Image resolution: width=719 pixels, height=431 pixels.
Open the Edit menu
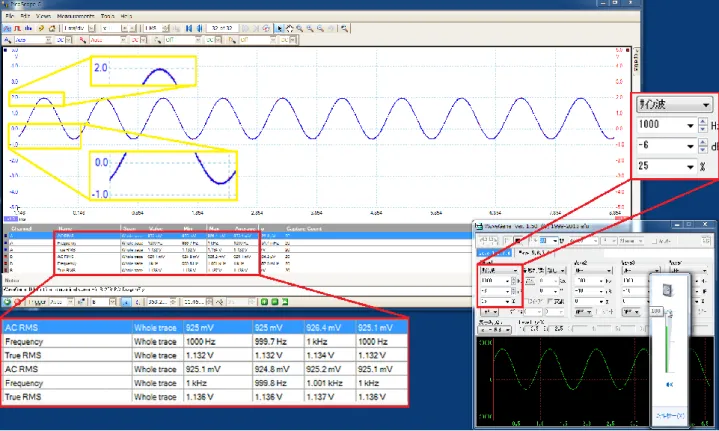[x=25, y=16]
